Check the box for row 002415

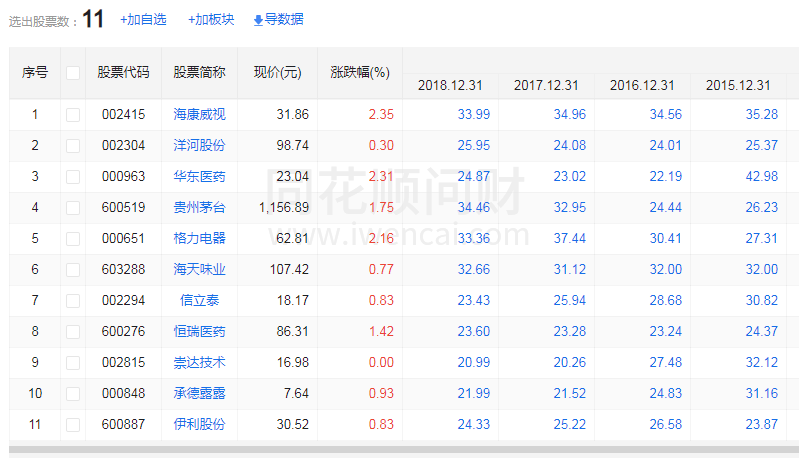pyautogui.click(x=73, y=115)
